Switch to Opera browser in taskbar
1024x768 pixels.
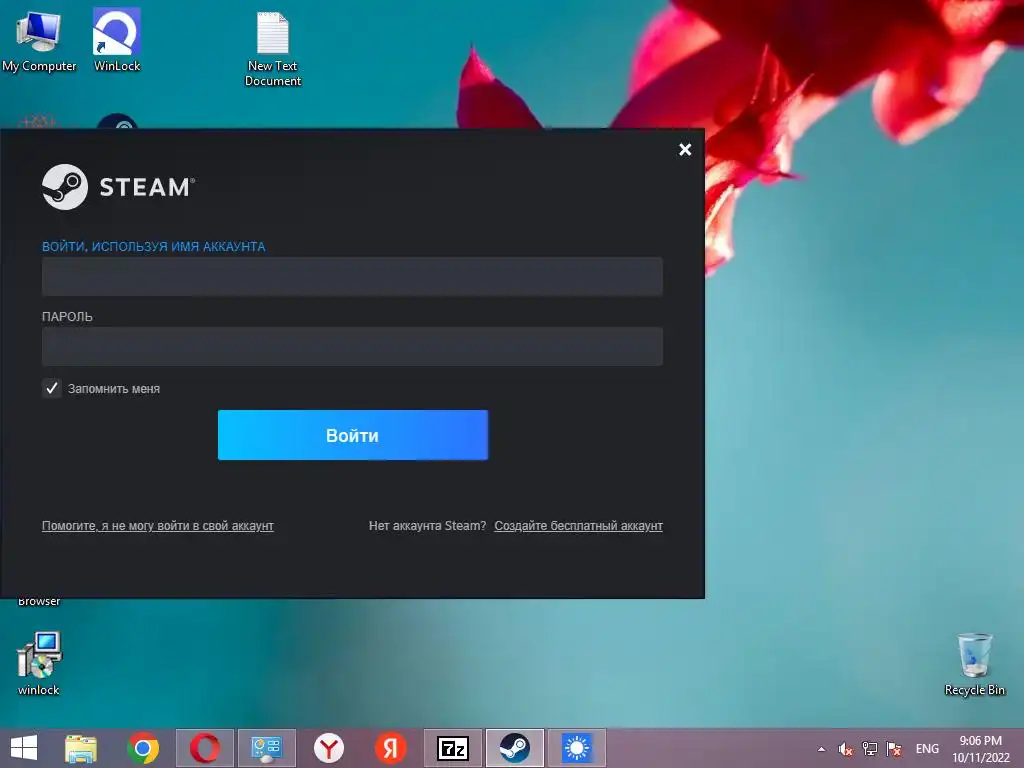tap(205, 748)
